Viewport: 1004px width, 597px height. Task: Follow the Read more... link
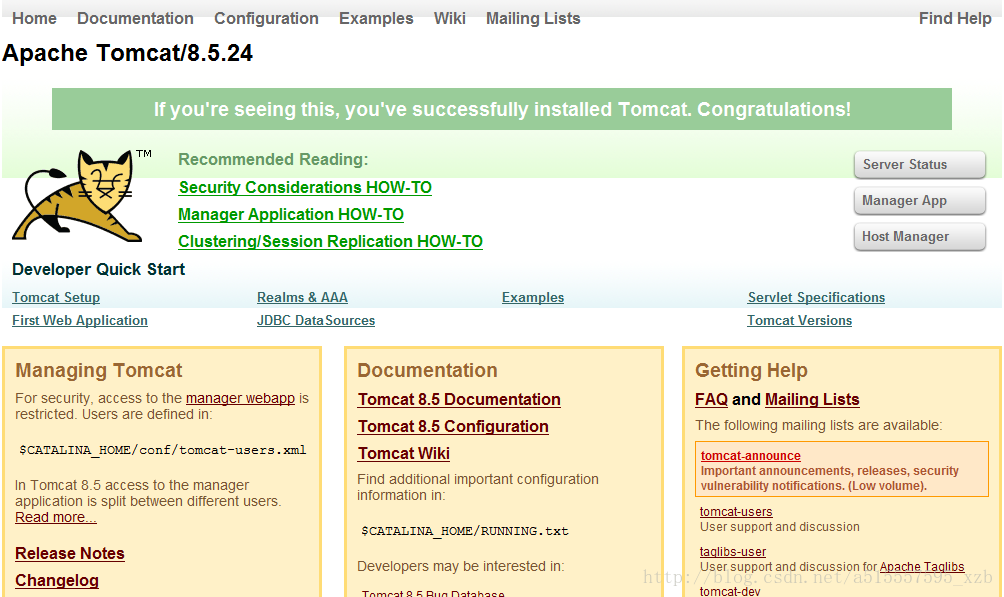[56, 518]
